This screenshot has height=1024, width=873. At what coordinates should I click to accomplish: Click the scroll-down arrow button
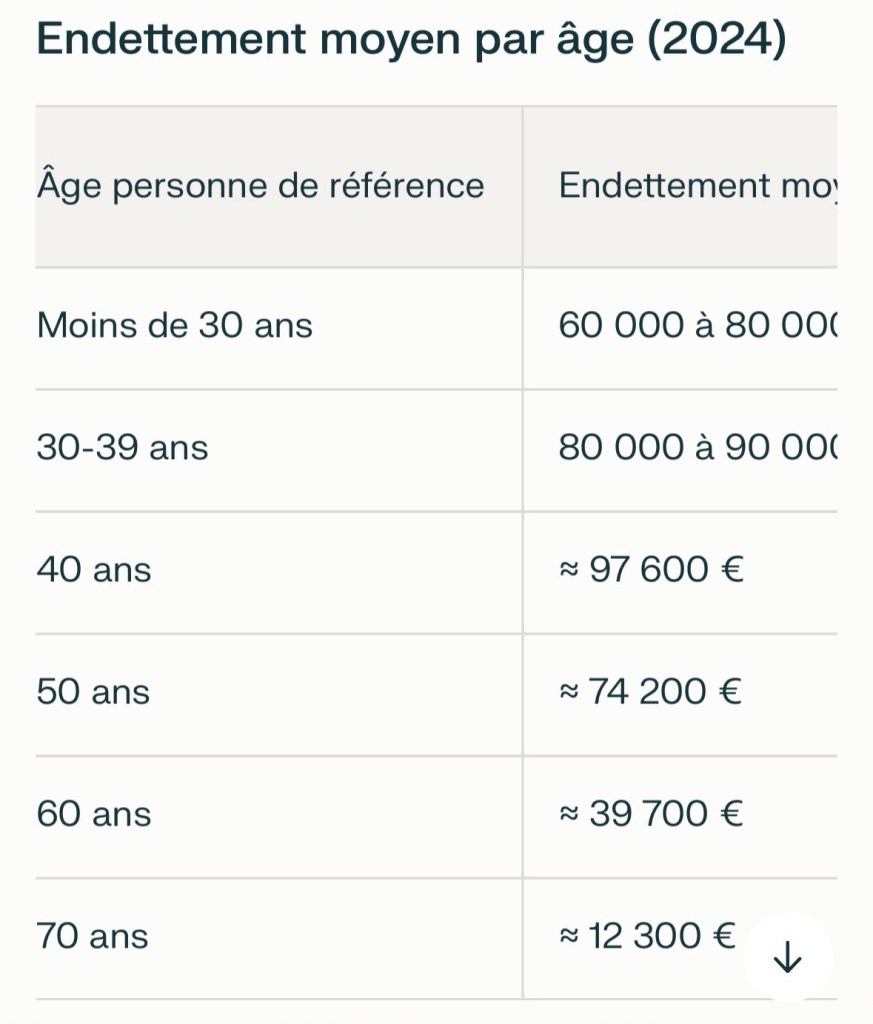(x=788, y=957)
